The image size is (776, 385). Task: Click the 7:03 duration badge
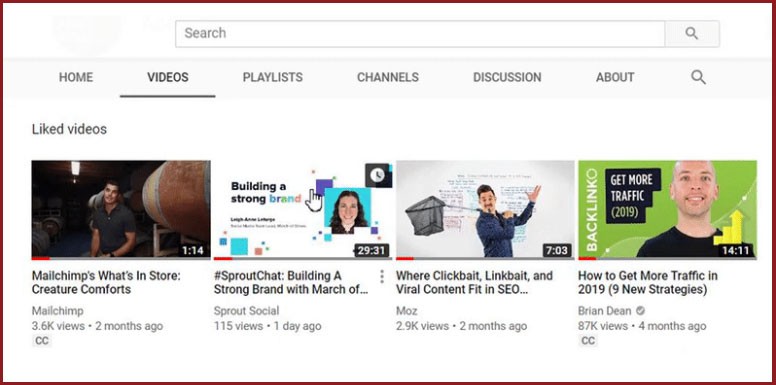[x=556, y=250]
